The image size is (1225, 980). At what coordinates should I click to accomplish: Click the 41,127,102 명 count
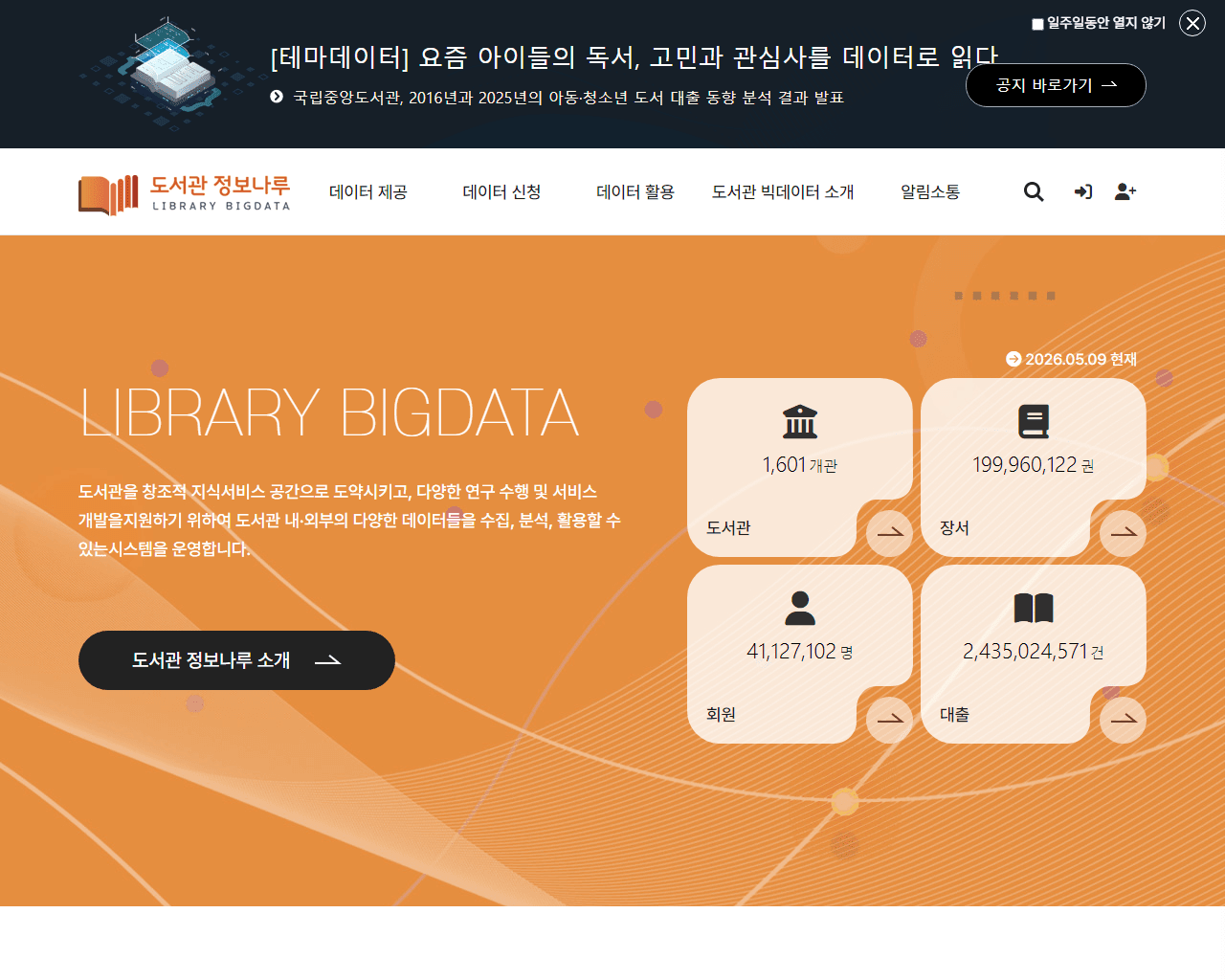pos(800,652)
